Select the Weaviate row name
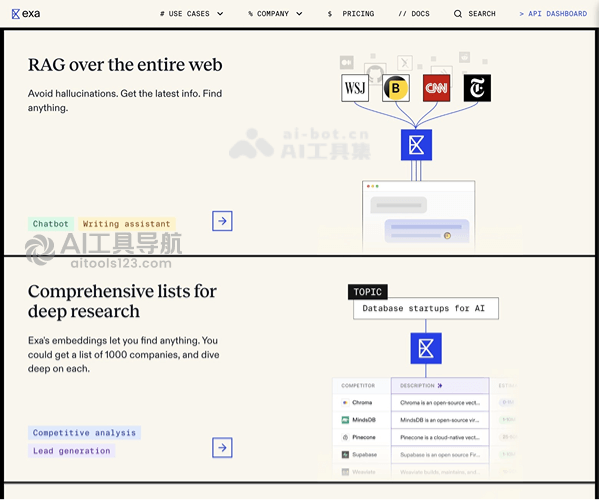 click(x=364, y=472)
